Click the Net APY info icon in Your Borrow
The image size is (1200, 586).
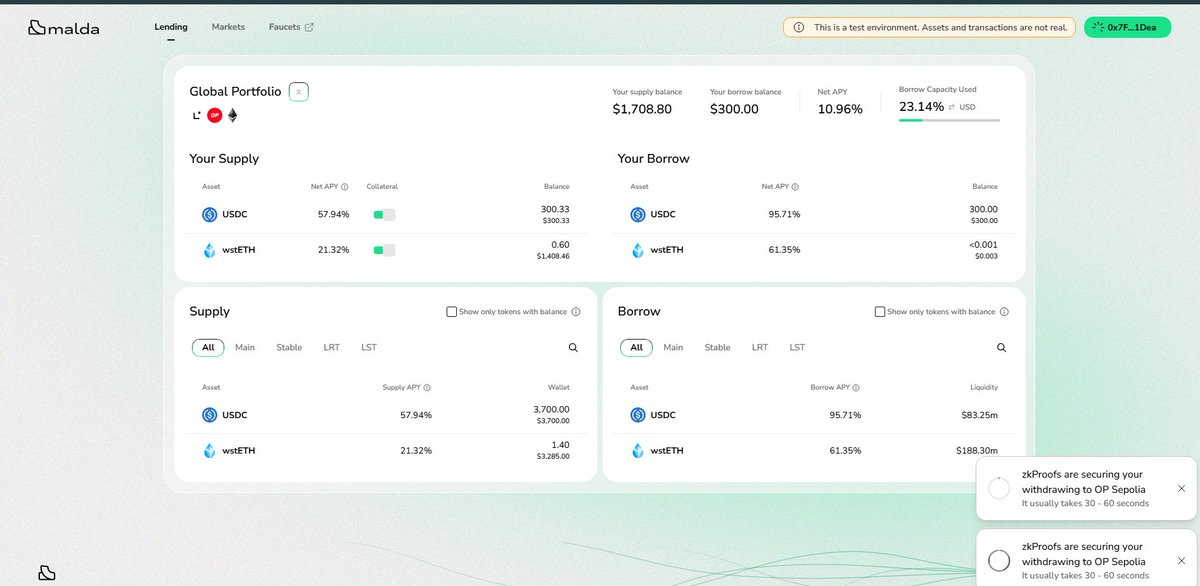[x=796, y=187]
